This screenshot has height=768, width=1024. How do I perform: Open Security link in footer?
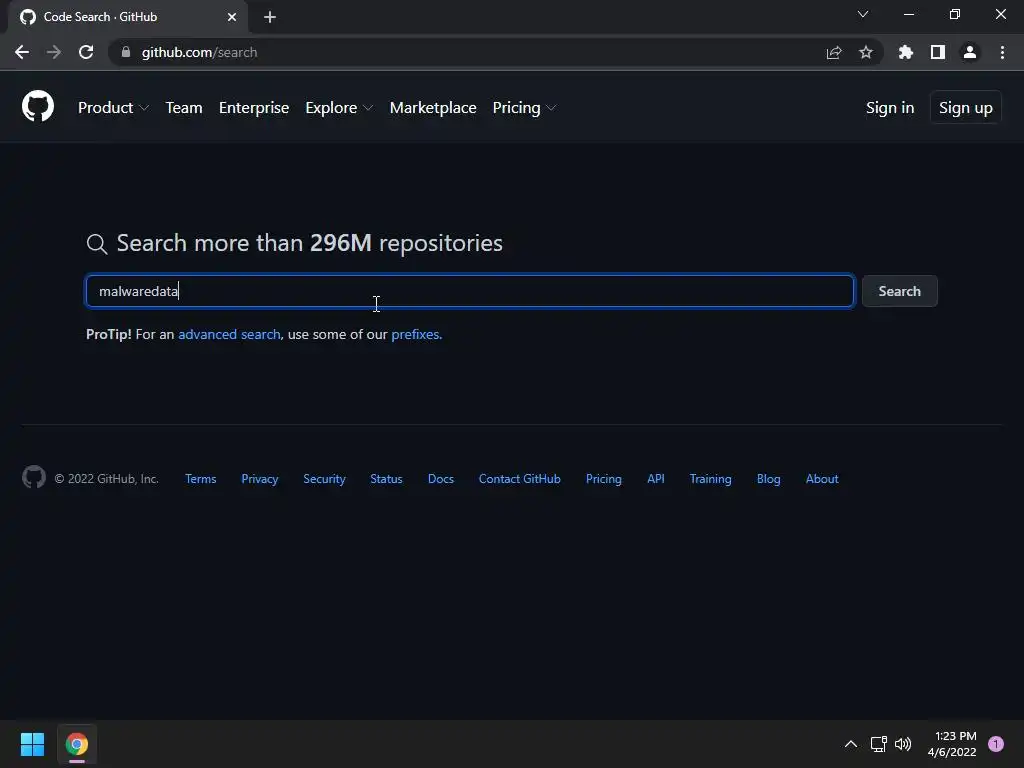[324, 479]
